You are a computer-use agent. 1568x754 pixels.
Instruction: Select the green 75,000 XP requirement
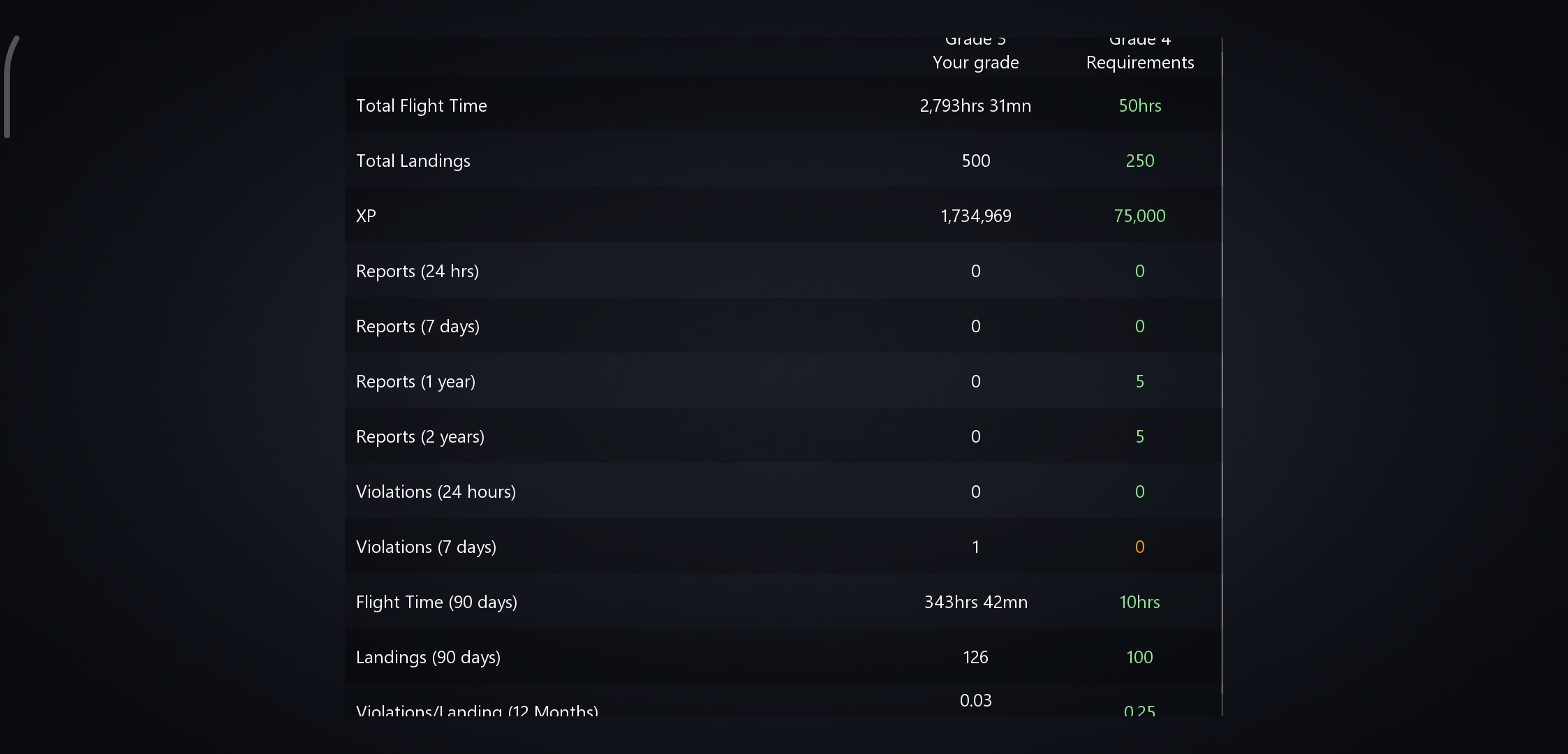coord(1139,216)
